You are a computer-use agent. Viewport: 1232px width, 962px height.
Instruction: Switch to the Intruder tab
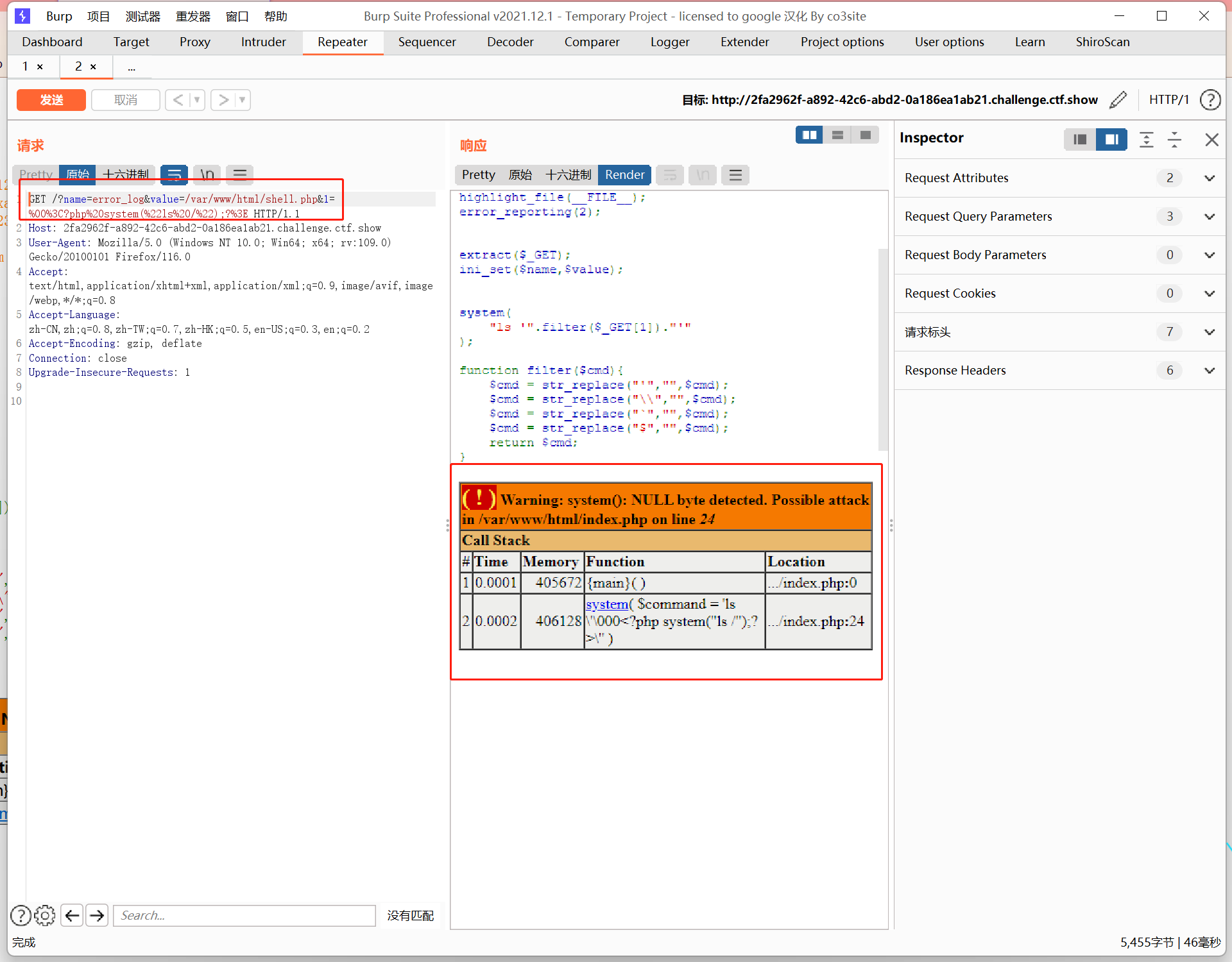click(263, 42)
